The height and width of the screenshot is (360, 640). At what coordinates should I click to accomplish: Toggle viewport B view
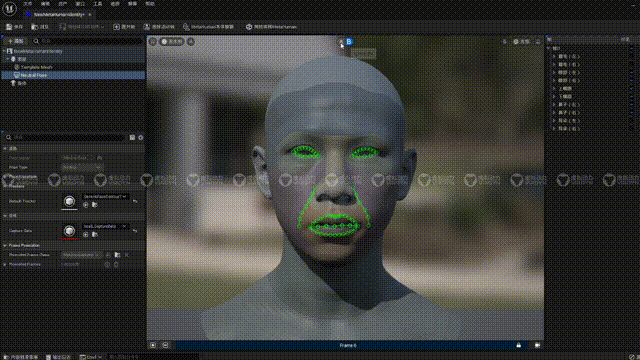[349, 41]
